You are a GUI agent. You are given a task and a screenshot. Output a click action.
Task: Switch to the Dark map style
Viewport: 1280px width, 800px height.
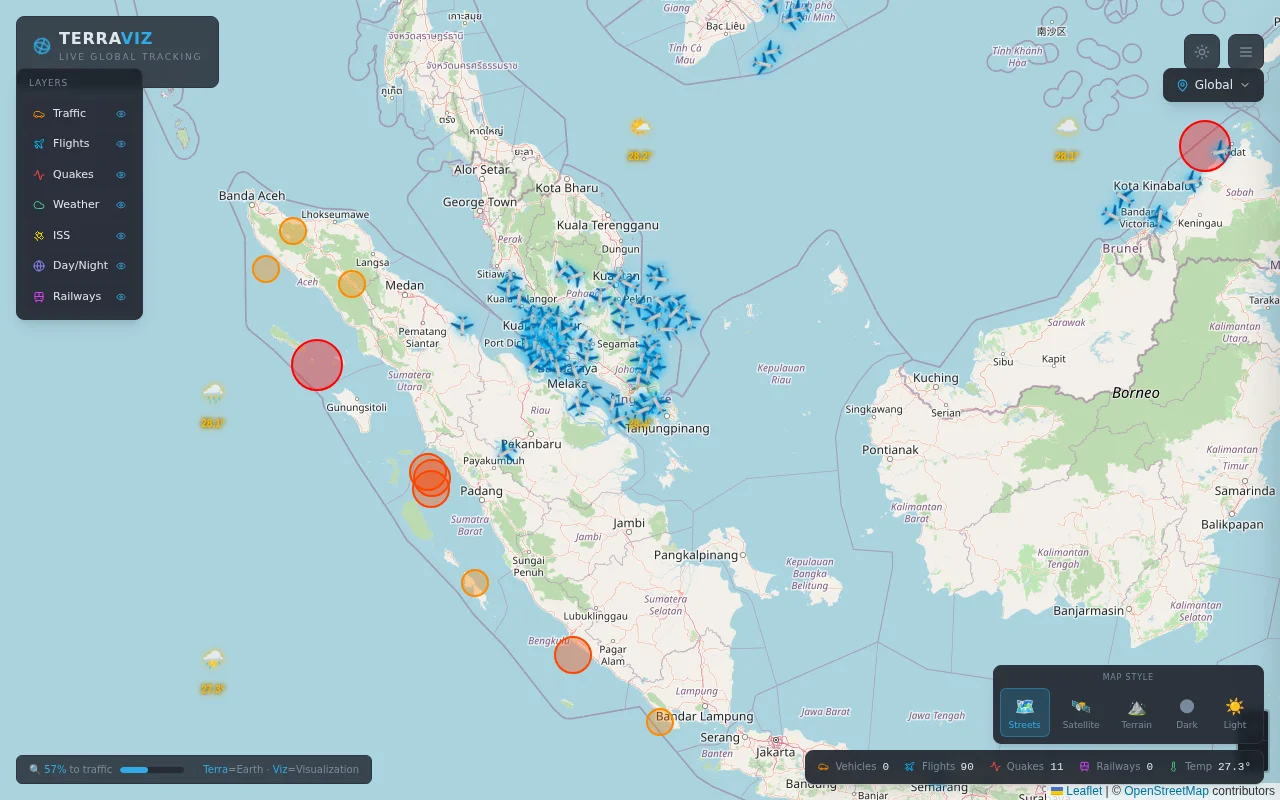click(x=1187, y=712)
